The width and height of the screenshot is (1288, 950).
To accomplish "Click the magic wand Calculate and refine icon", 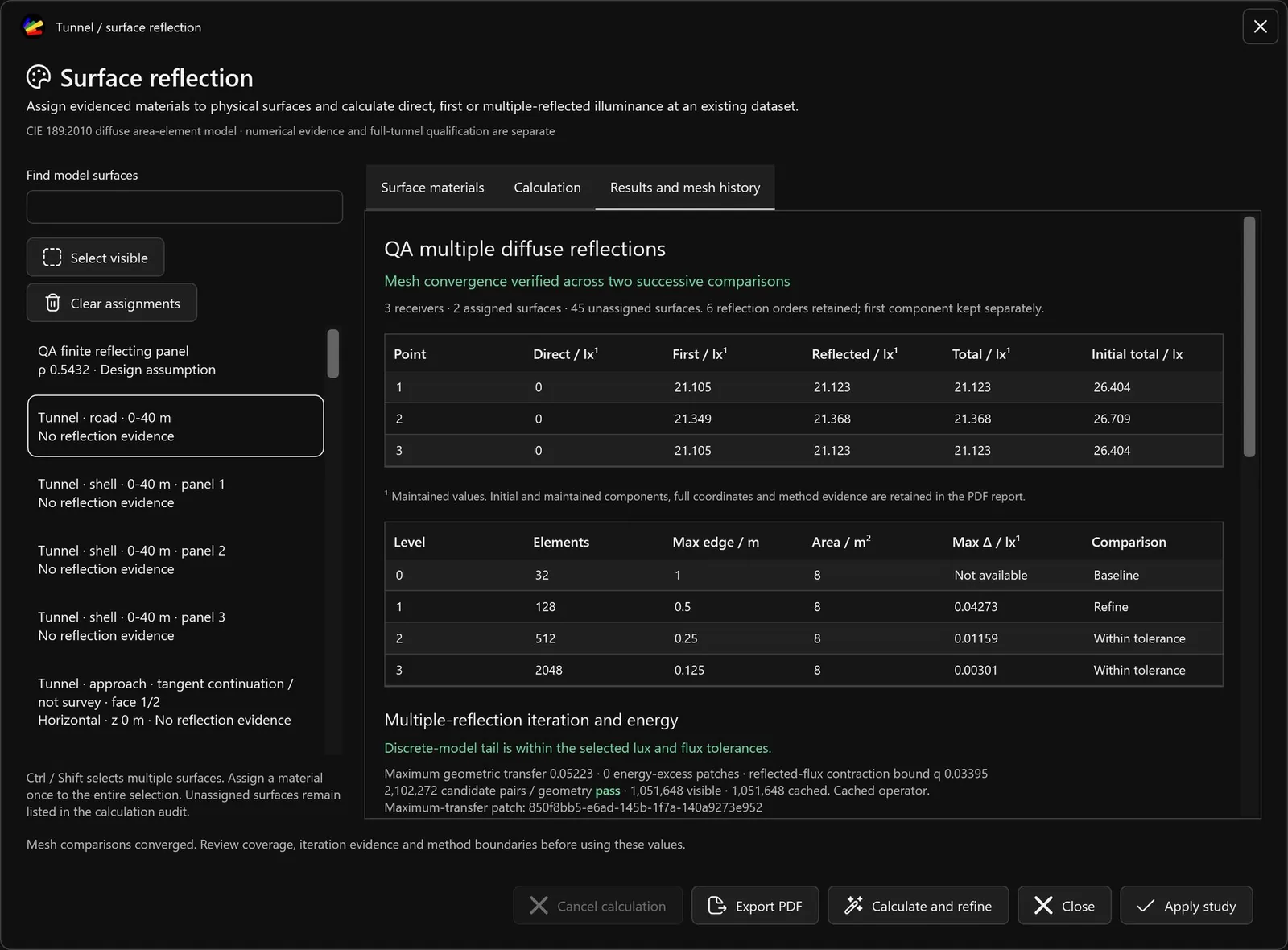I will click(853, 906).
